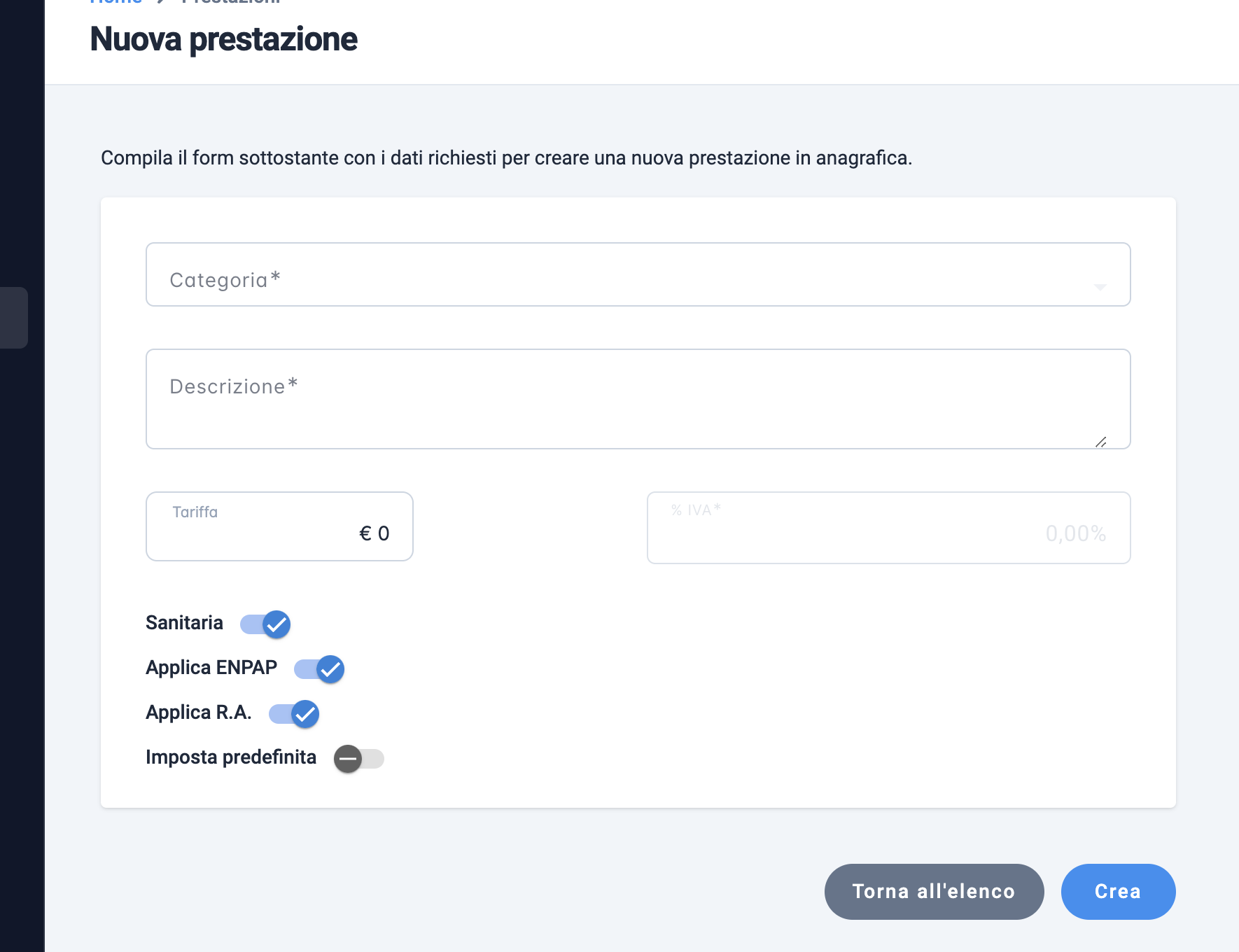Screen dimensions: 1239x952
Task: Click the collapsed sidebar handle tab
Action: click(13, 317)
